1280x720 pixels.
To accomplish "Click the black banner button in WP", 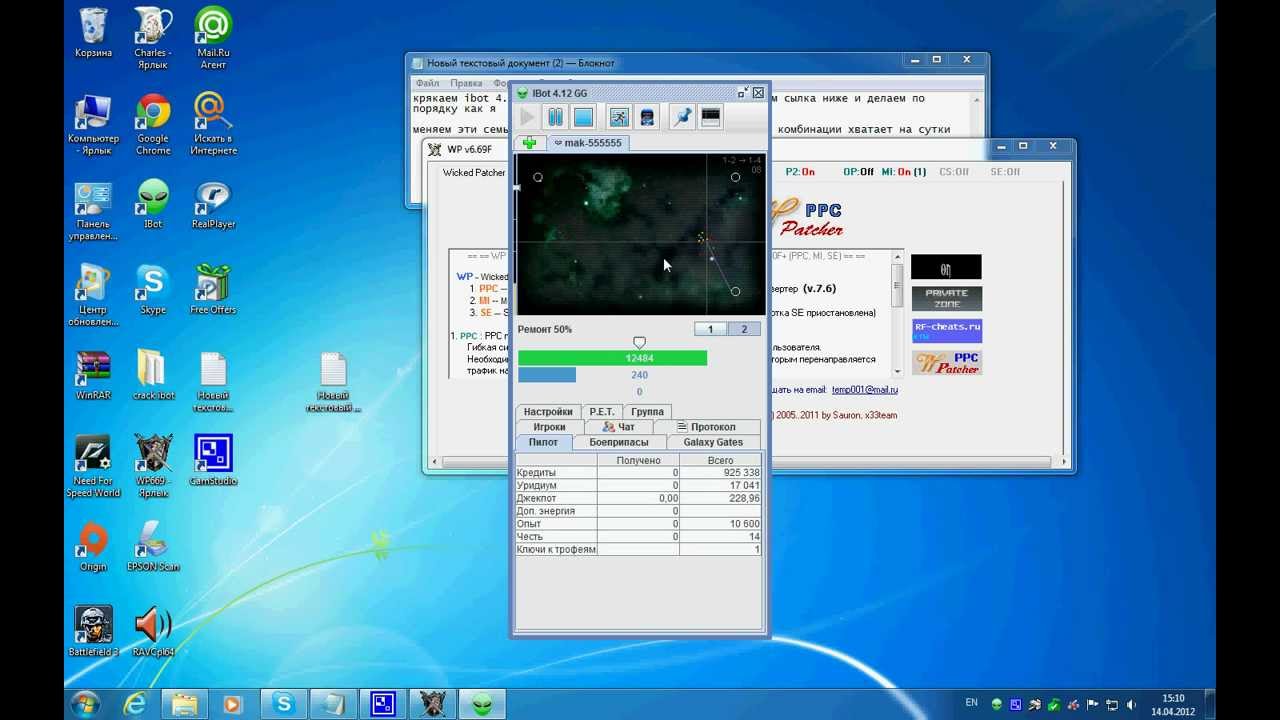I will 946,267.
